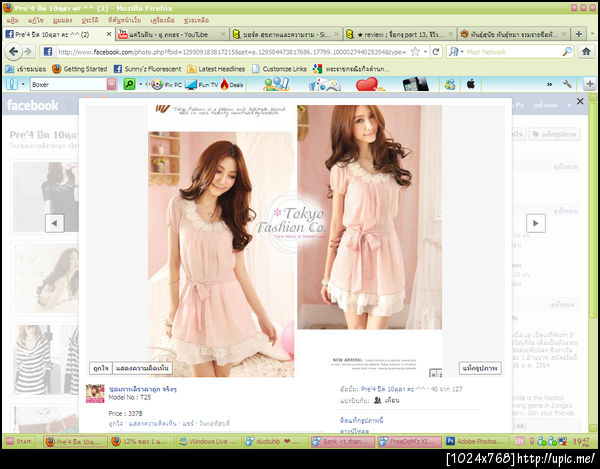The width and height of the screenshot is (600, 469).
Task: Click the Like button on the photo
Action: (x=101, y=368)
